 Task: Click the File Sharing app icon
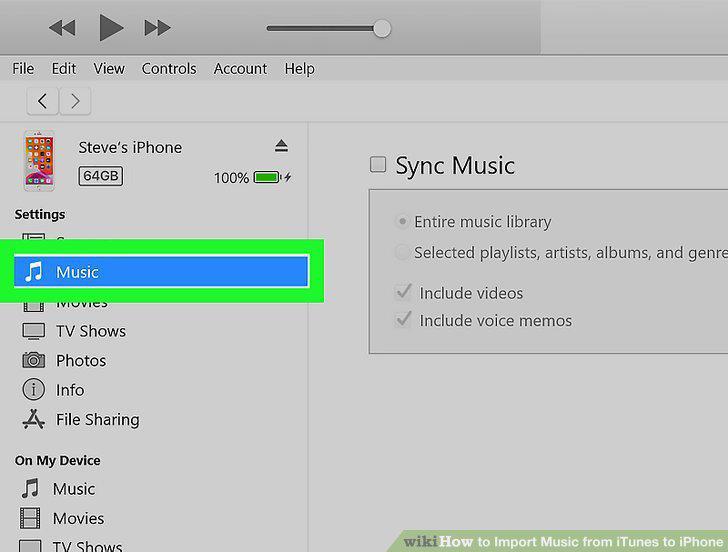33,419
